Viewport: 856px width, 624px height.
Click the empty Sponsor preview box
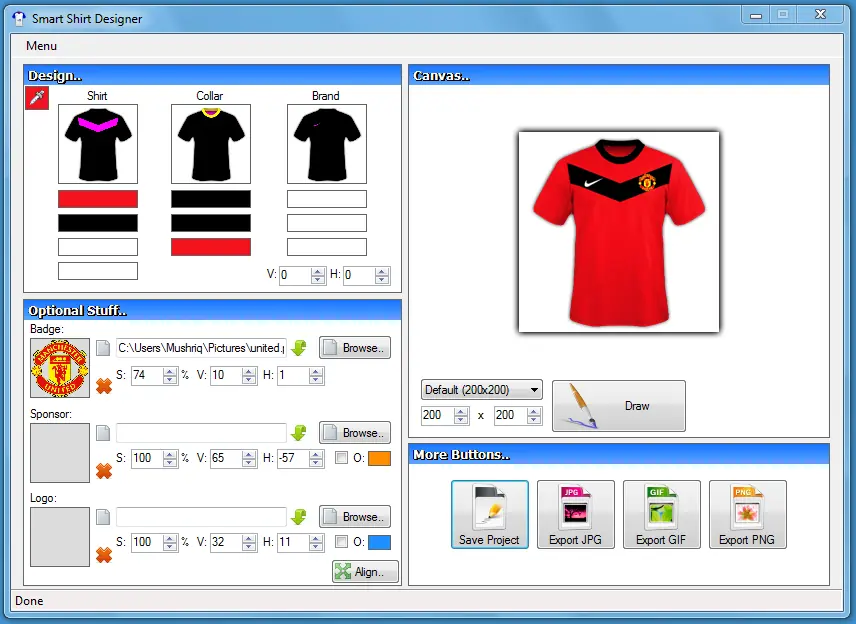pos(60,453)
